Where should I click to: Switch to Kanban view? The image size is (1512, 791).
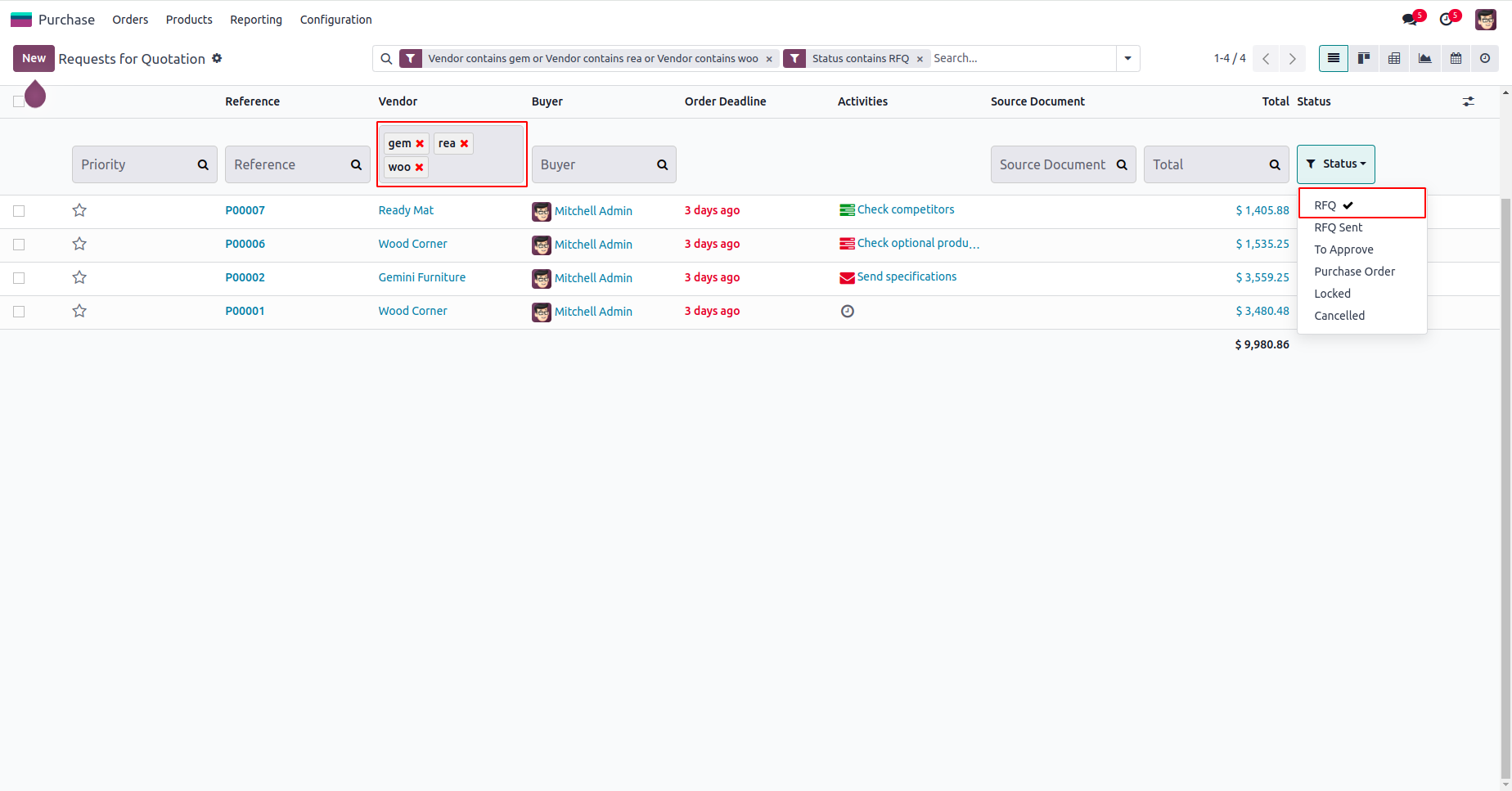pyautogui.click(x=1364, y=58)
